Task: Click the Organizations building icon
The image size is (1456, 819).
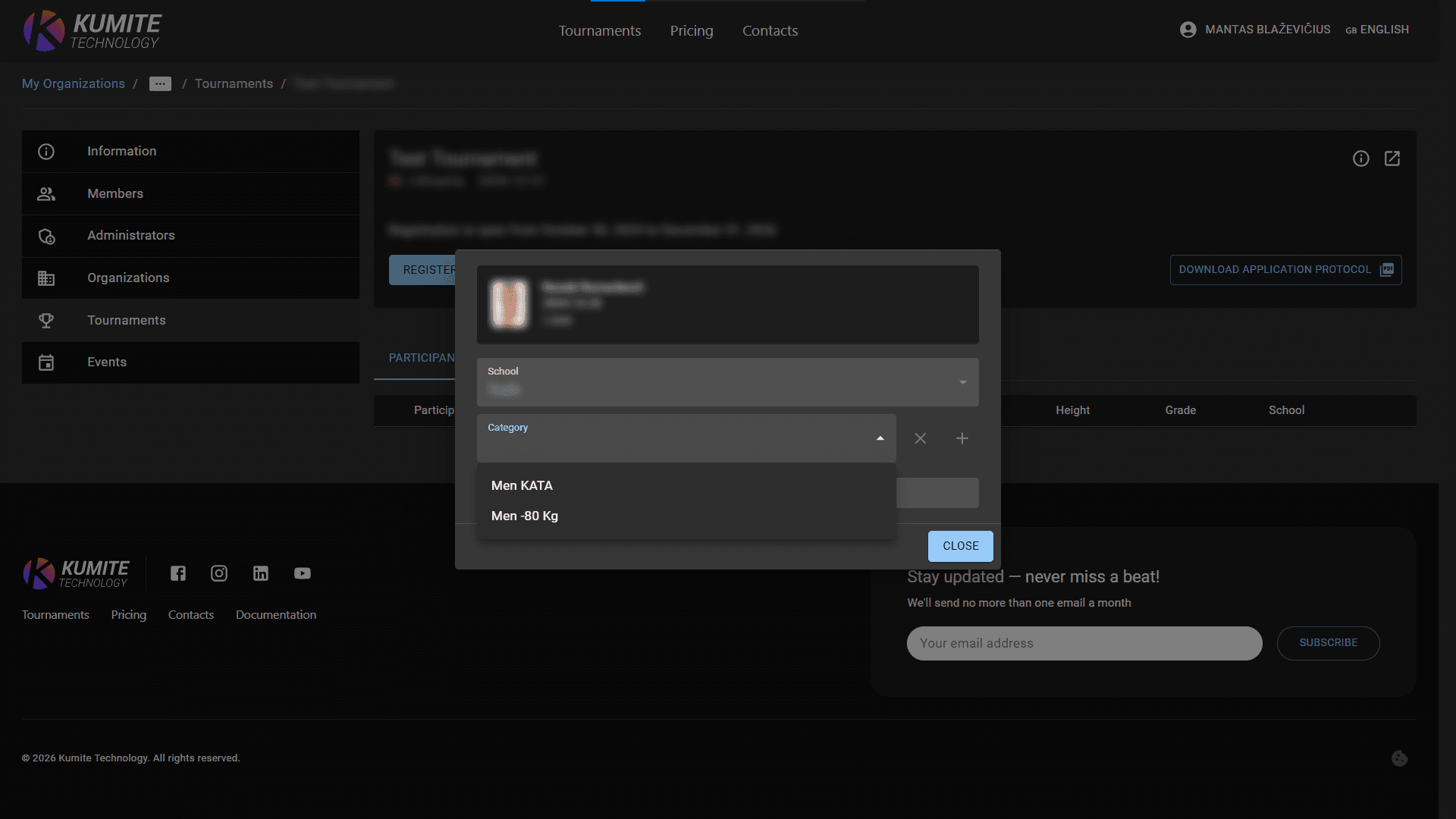Action: (46, 278)
